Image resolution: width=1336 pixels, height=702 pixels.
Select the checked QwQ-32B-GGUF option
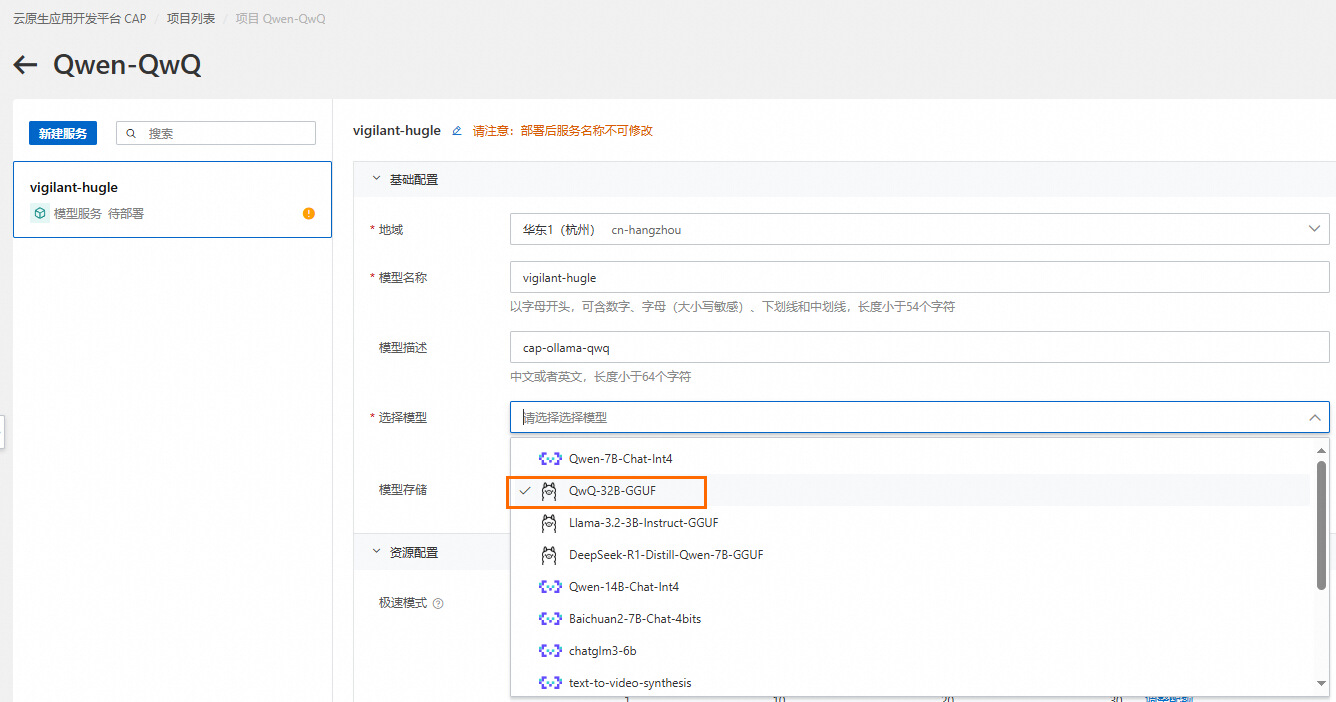point(612,491)
